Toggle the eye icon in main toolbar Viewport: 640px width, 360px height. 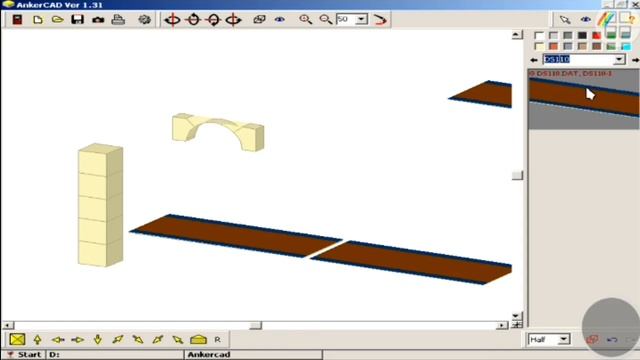pos(280,19)
